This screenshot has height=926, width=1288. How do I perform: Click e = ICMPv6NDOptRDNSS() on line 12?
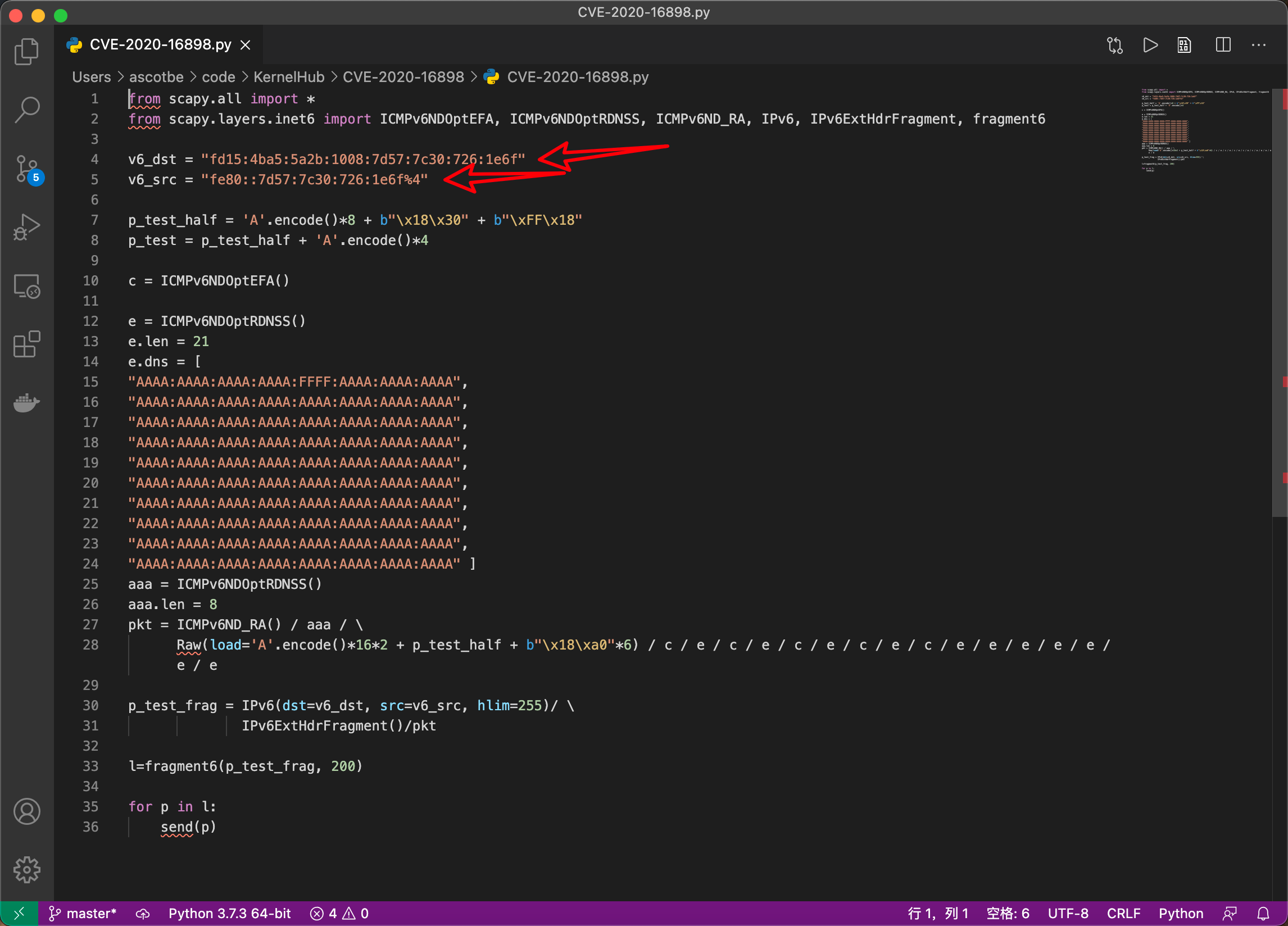coord(217,321)
